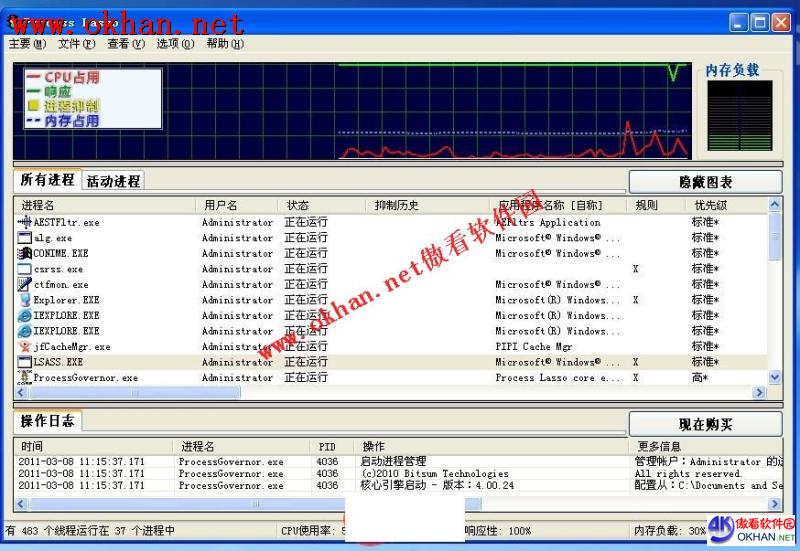Click the jfCacheMgr.exe process icon
Screen dimensions: 800x551
pos(24,346)
